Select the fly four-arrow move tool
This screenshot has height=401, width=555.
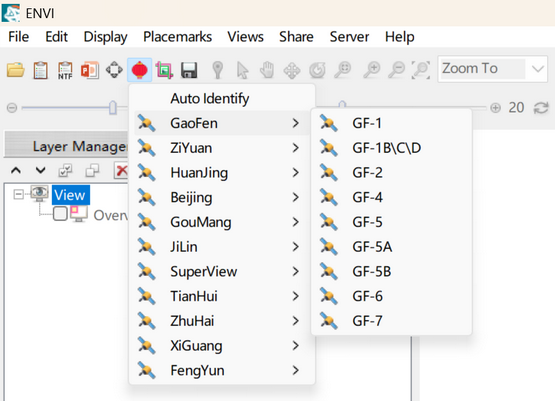(292, 70)
